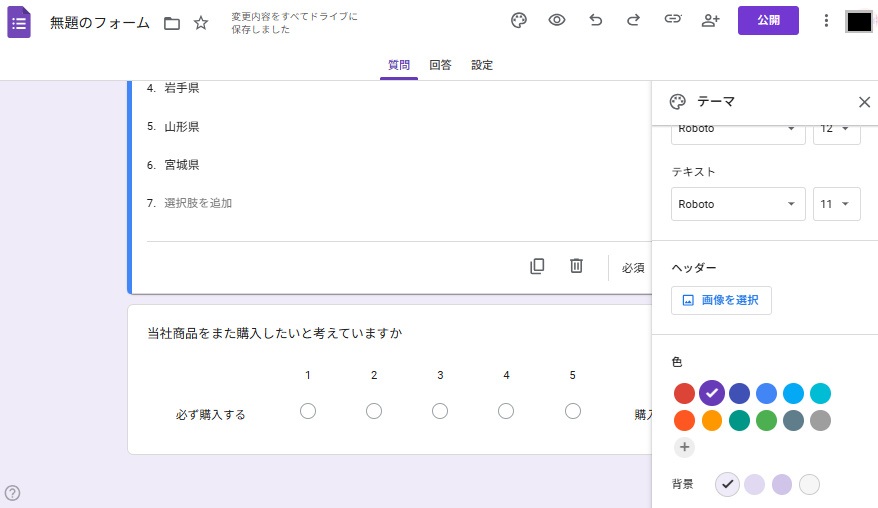This screenshot has width=878, height=508.
Task: Click the 画像を選択 header image button
Action: 721,300
